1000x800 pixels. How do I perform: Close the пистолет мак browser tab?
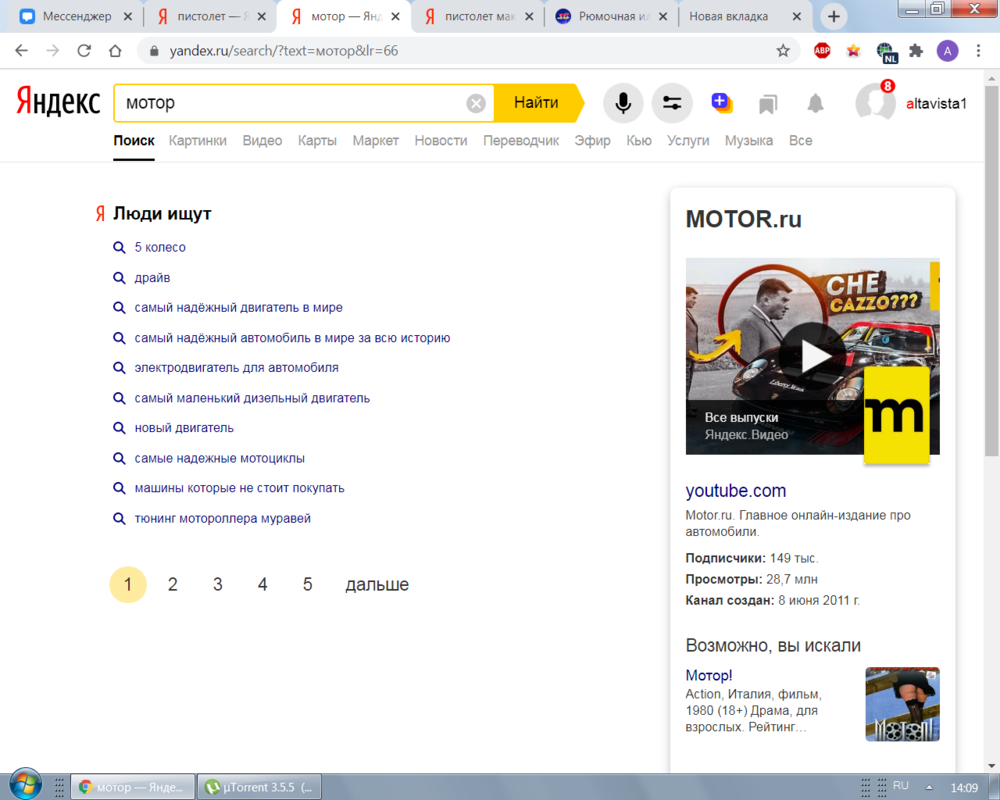coord(529,17)
